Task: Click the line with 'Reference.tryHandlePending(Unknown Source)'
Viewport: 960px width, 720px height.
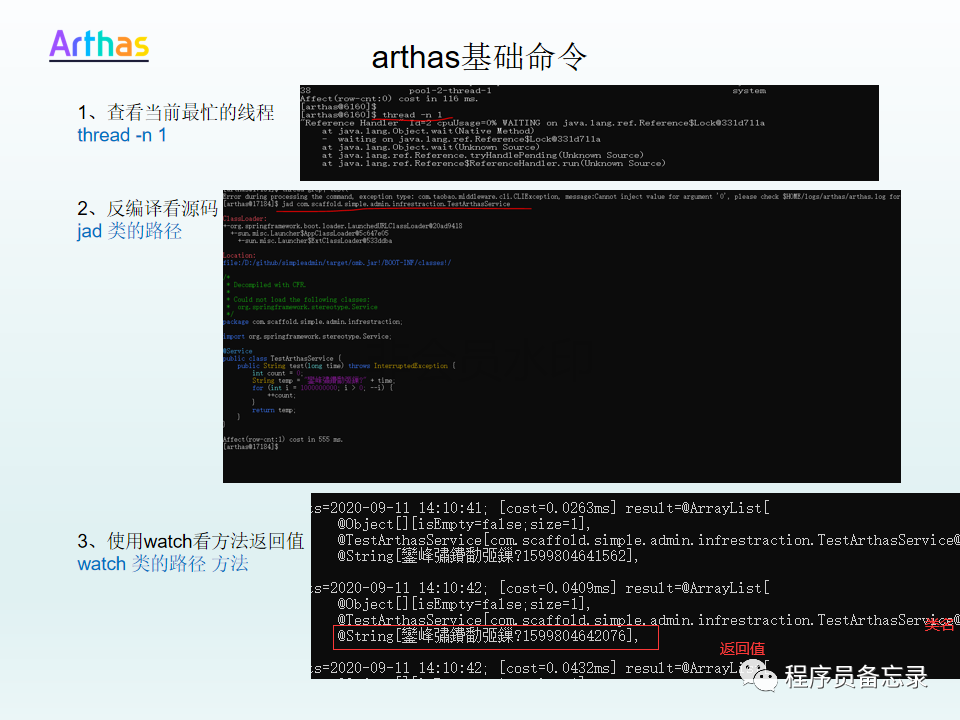Action: click(482, 156)
